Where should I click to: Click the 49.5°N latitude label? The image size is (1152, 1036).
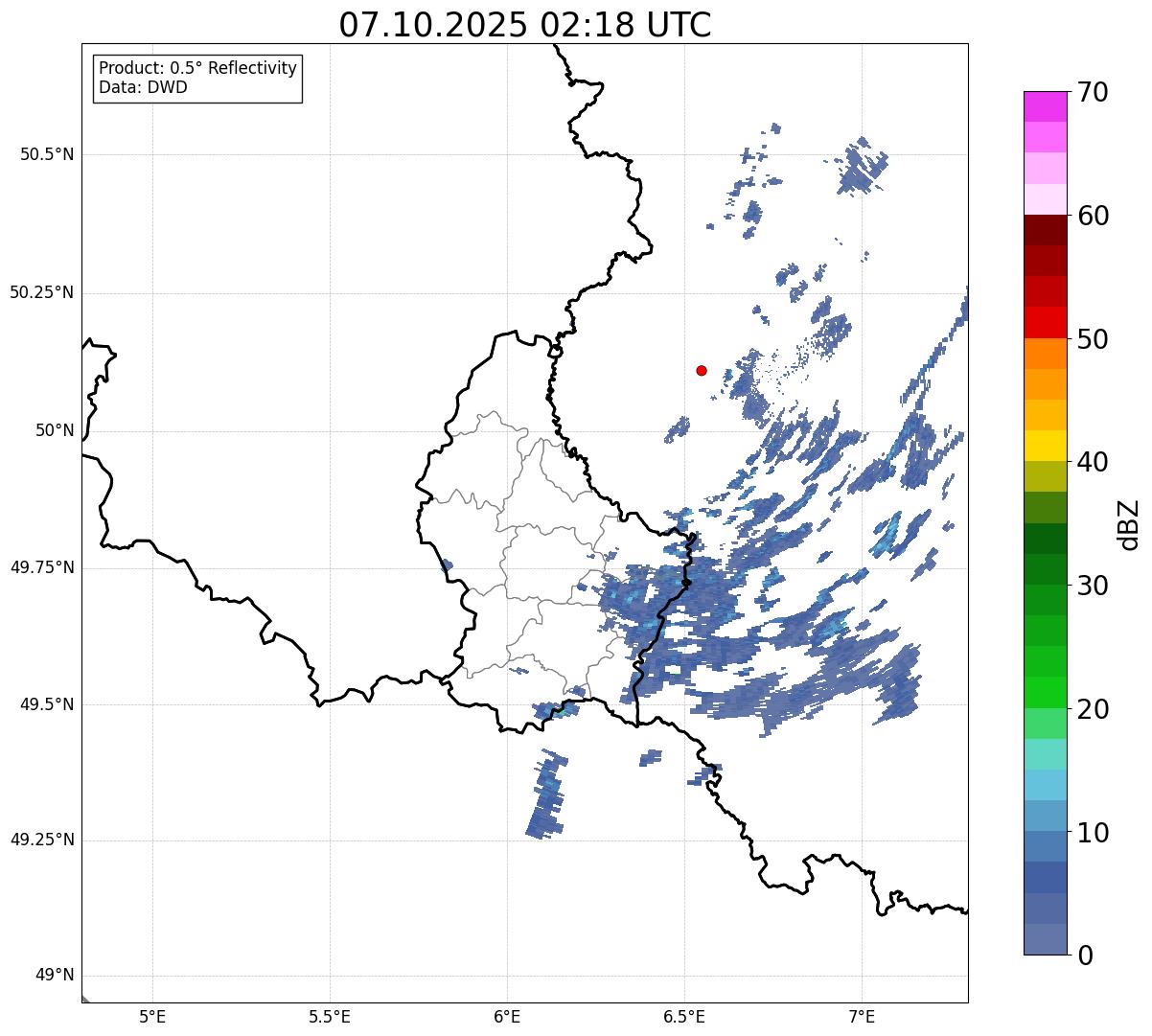47,704
